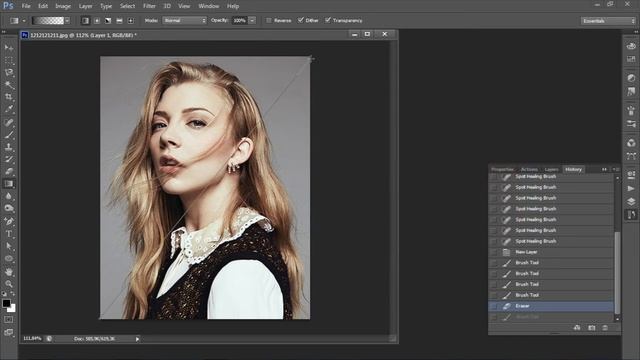Select the Brush tool in the toolbox
This screenshot has height=360, width=640.
coord(9,135)
